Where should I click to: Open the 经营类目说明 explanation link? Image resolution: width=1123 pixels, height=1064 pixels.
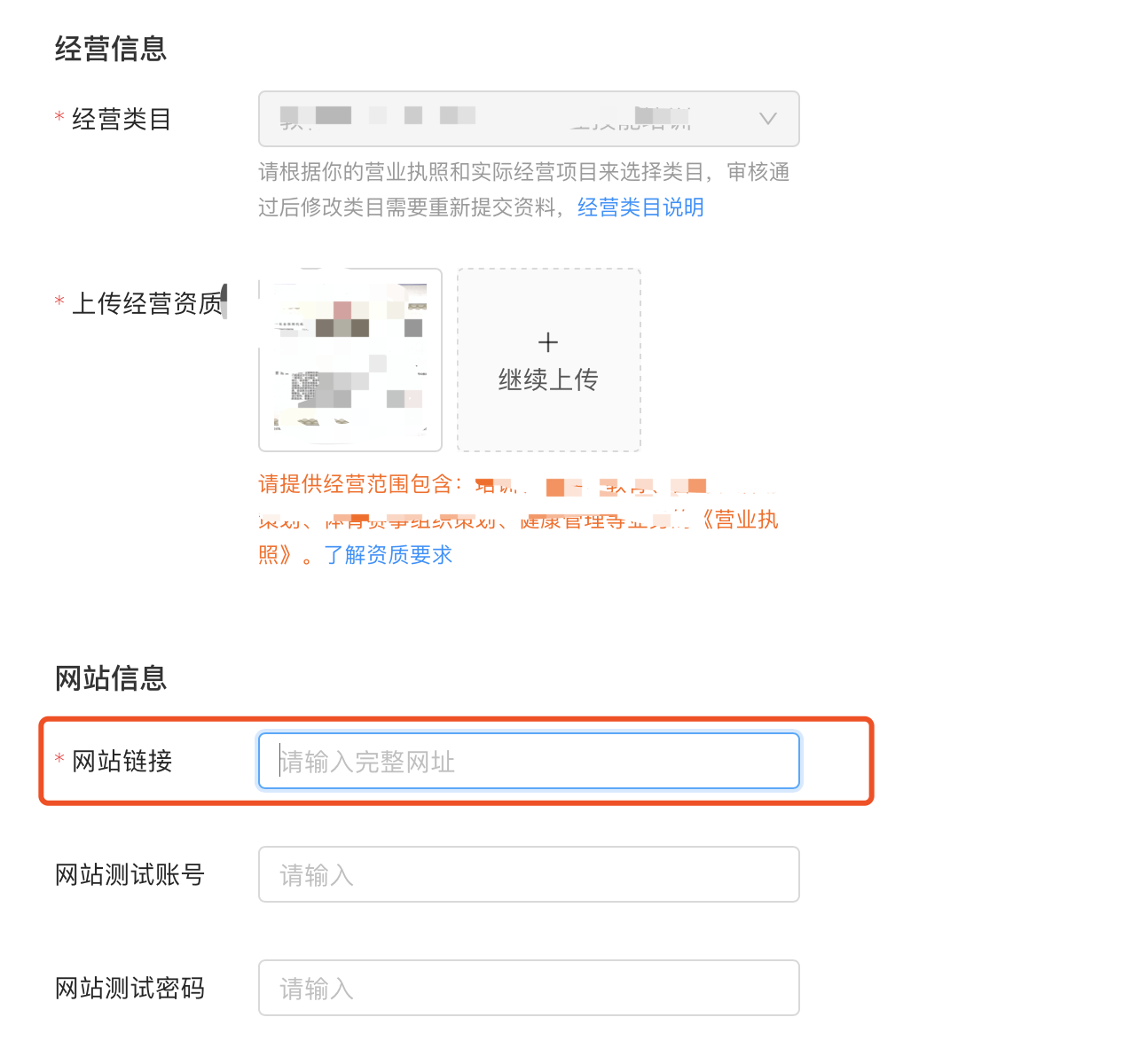pos(640,207)
